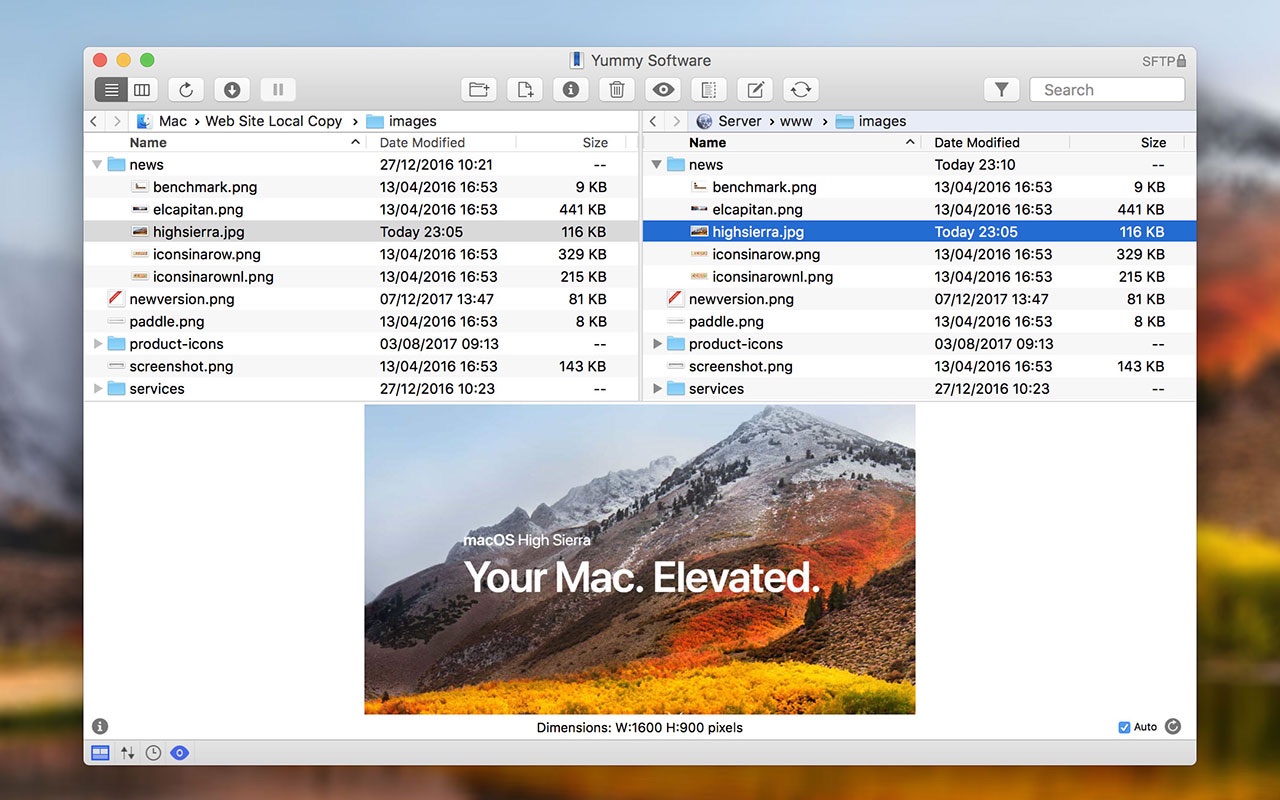Sort Server pane by Date Modified
Viewport: 1280px width, 800px height.
pos(995,142)
